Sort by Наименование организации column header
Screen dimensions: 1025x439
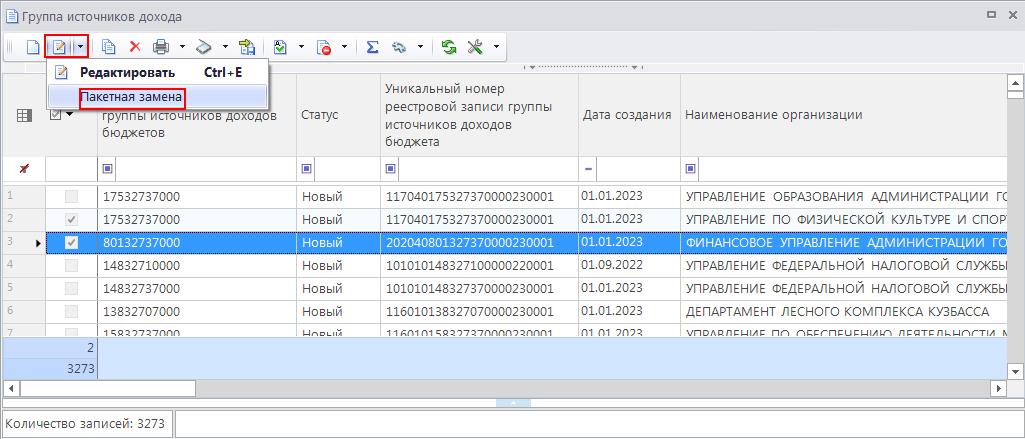[843, 115]
